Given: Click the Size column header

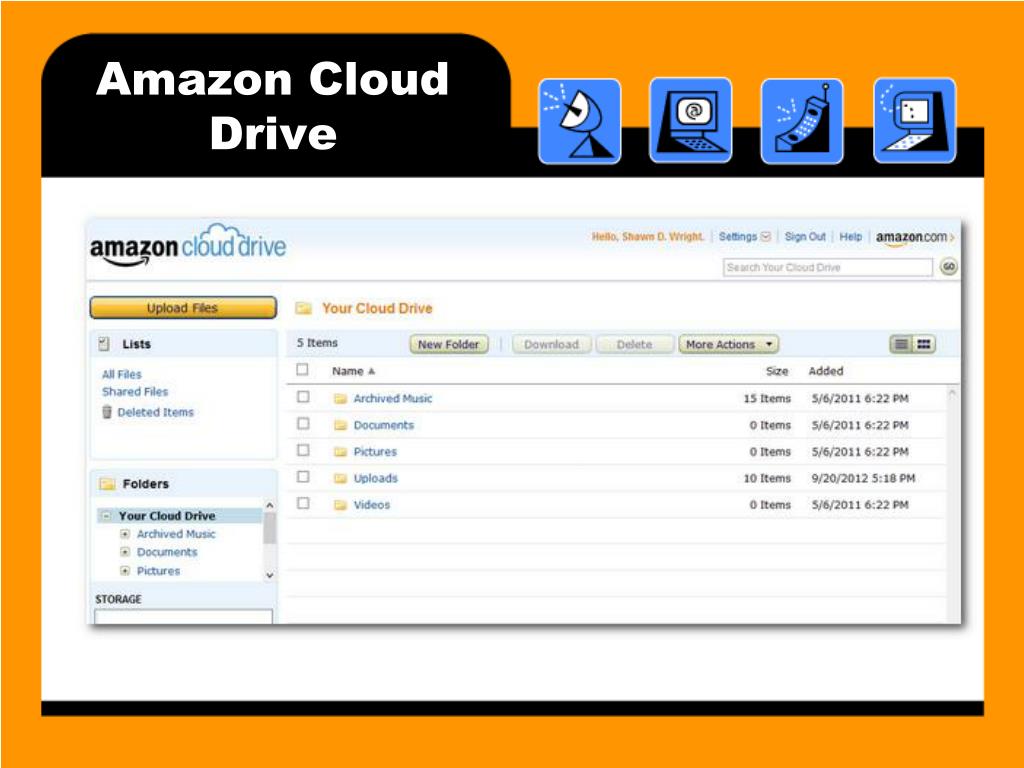Looking at the screenshot, I should click(777, 371).
